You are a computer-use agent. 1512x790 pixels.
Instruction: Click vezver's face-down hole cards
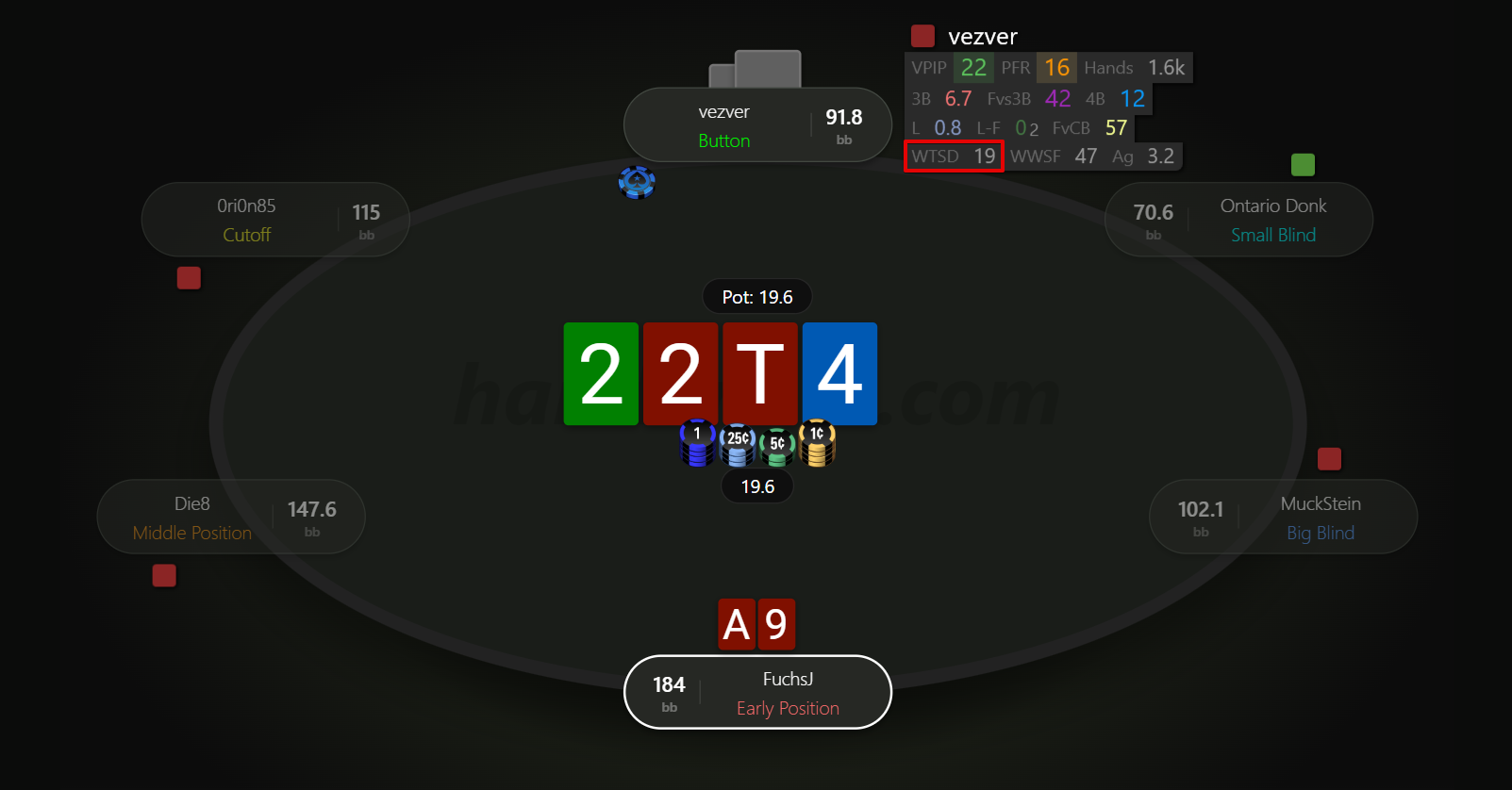tap(756, 70)
